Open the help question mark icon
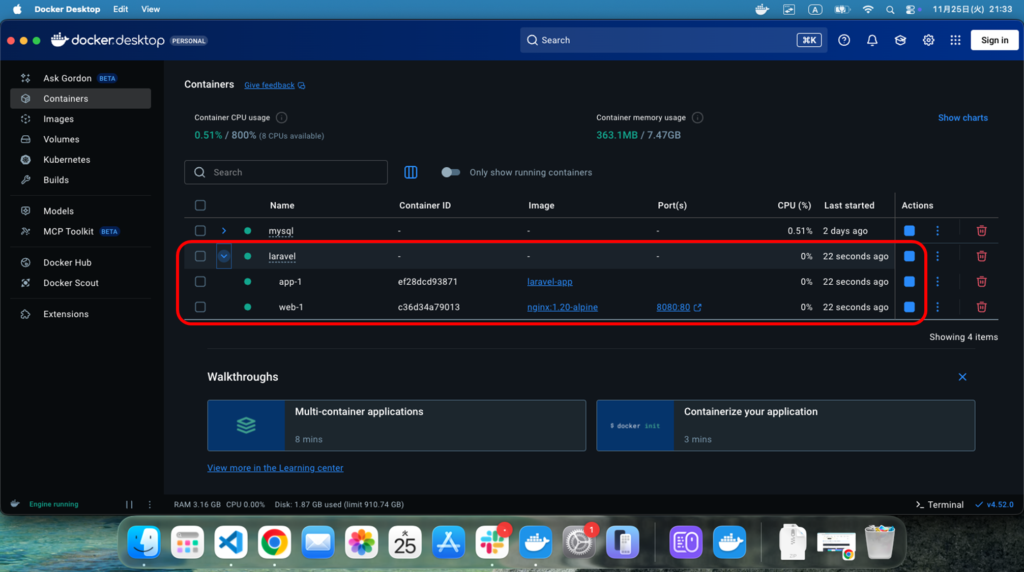Image resolution: width=1024 pixels, height=572 pixels. point(844,40)
